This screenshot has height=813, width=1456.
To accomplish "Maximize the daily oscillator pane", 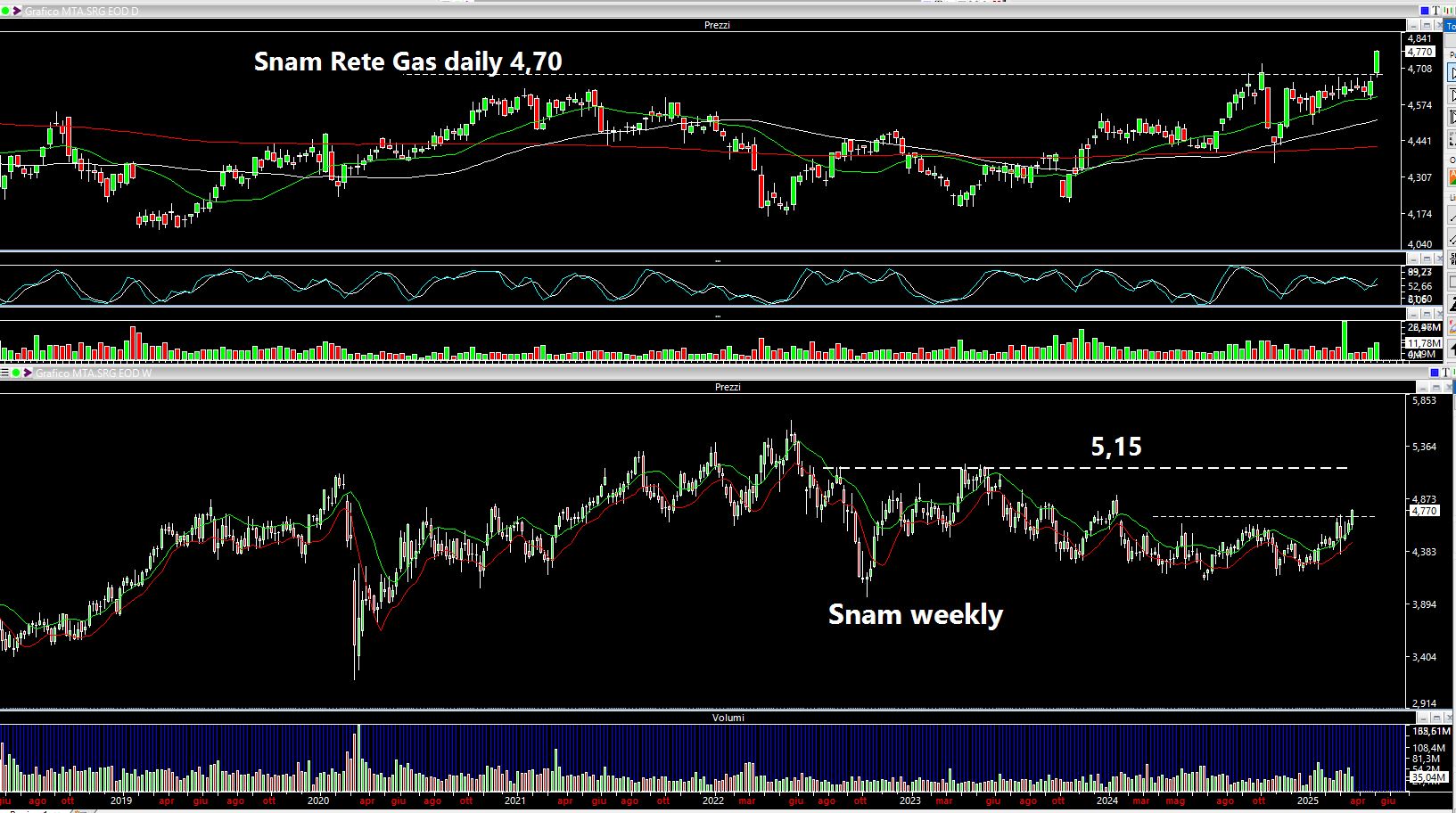I will pos(1427,259).
